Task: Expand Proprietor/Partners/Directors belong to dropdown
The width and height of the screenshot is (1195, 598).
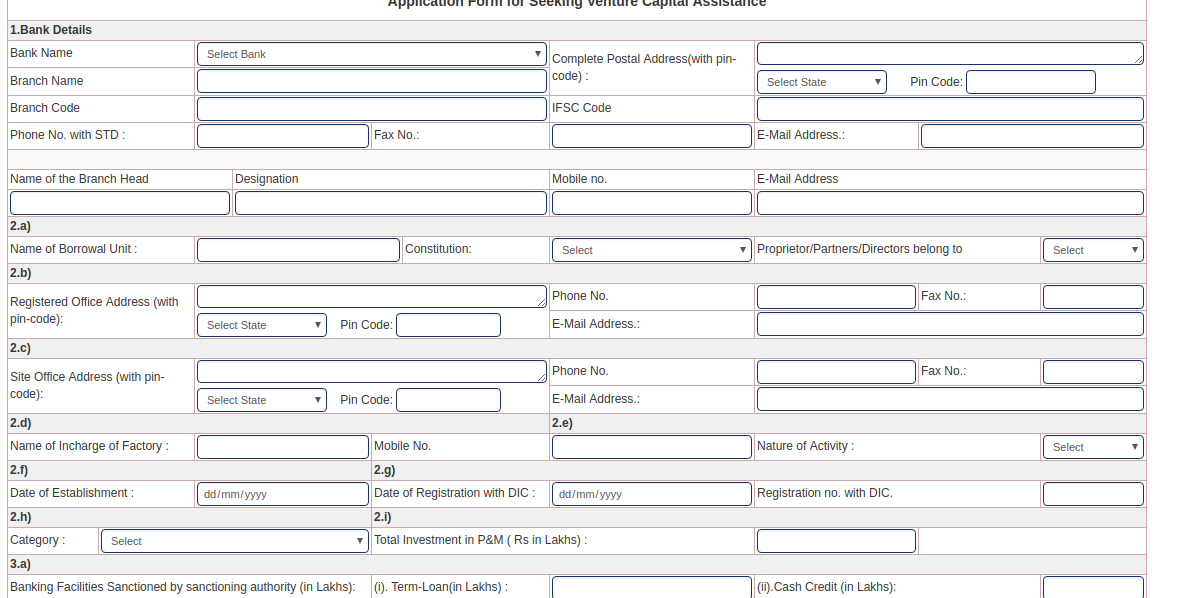Action: pyautogui.click(x=1092, y=250)
